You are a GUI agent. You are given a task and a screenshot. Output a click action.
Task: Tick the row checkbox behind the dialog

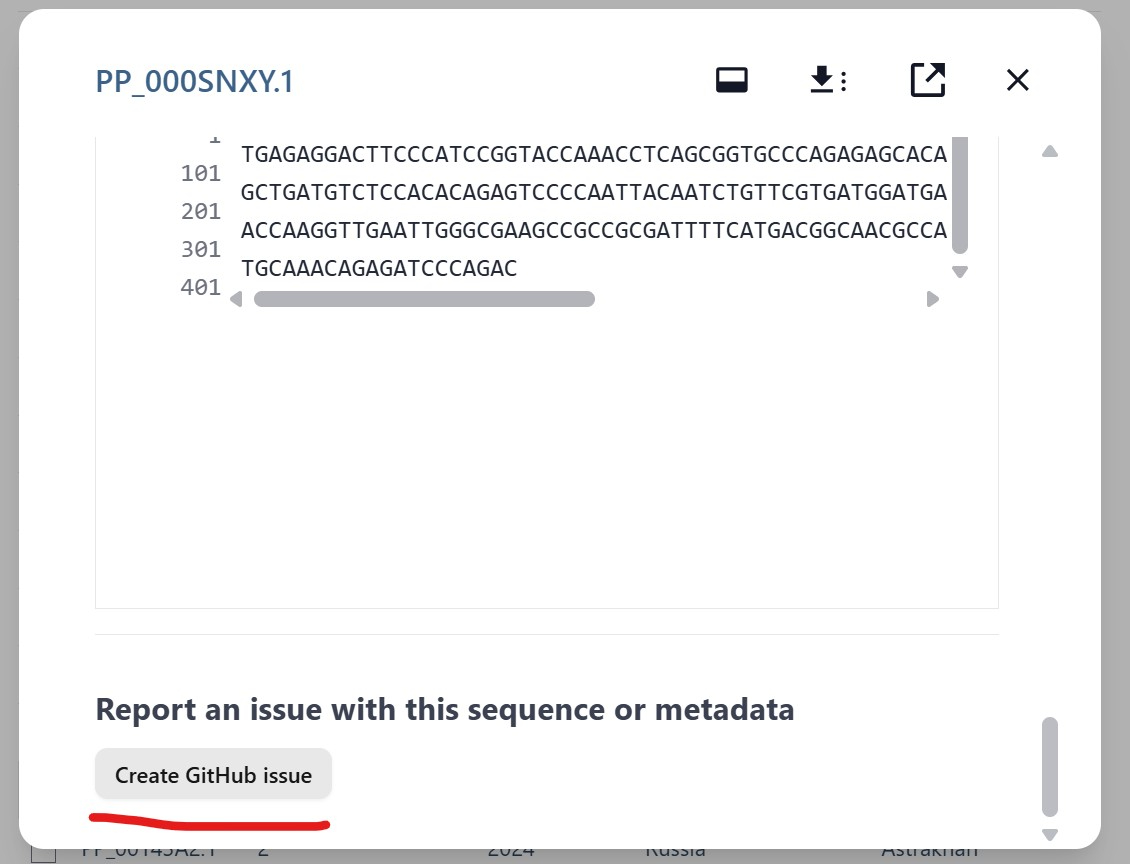click(x=43, y=853)
